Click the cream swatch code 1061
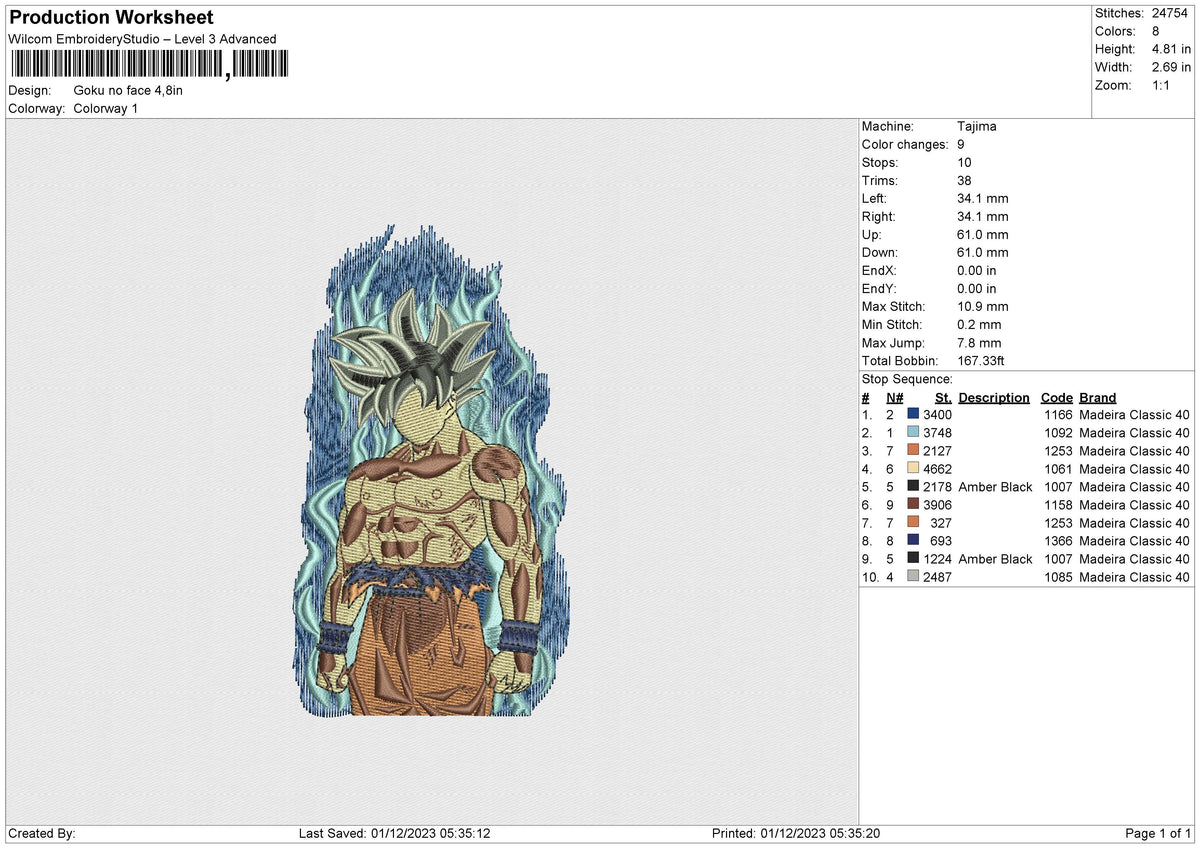The image size is (1200, 848). [913, 468]
